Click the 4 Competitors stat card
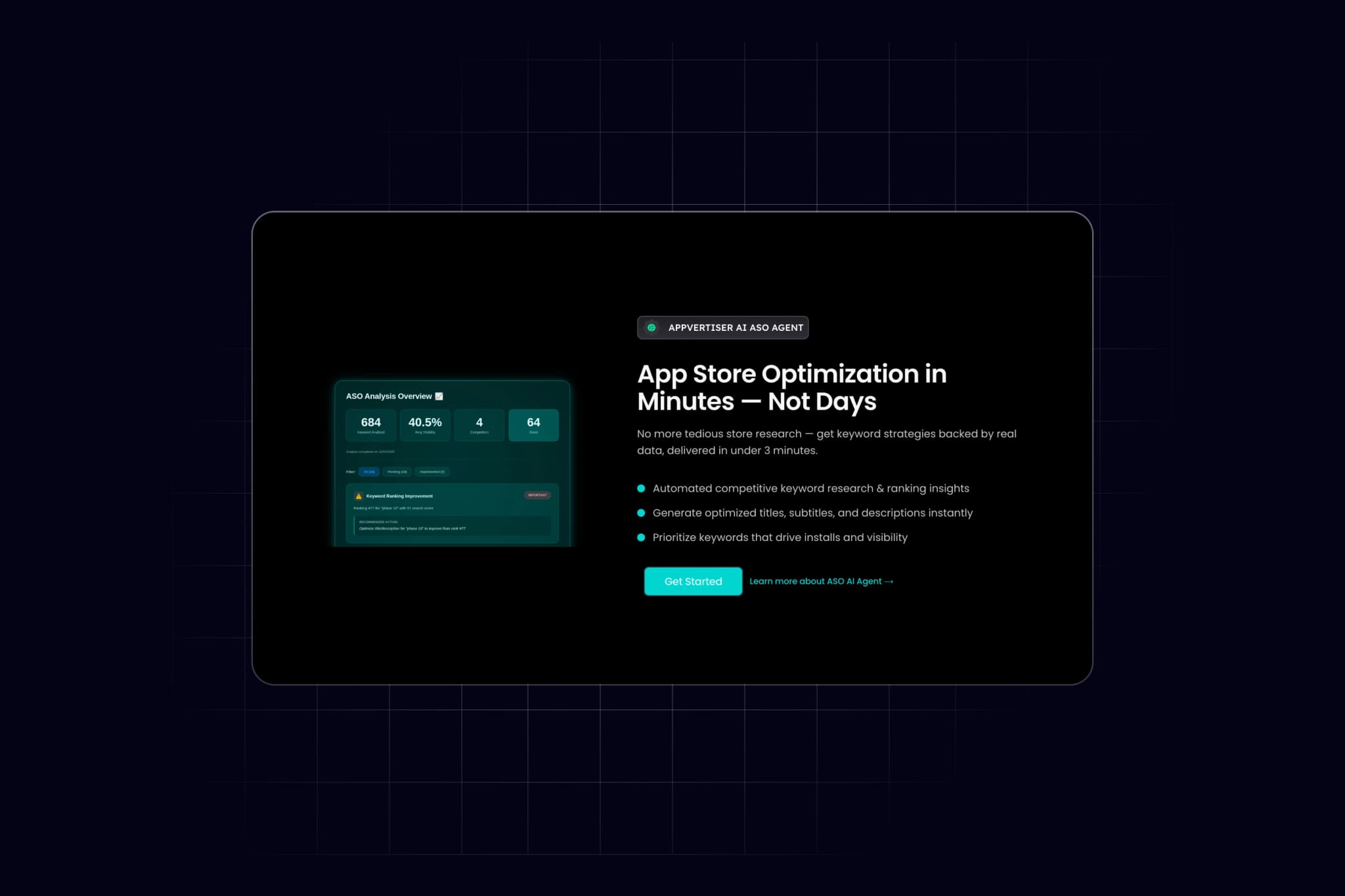Image resolution: width=1345 pixels, height=896 pixels. [479, 425]
